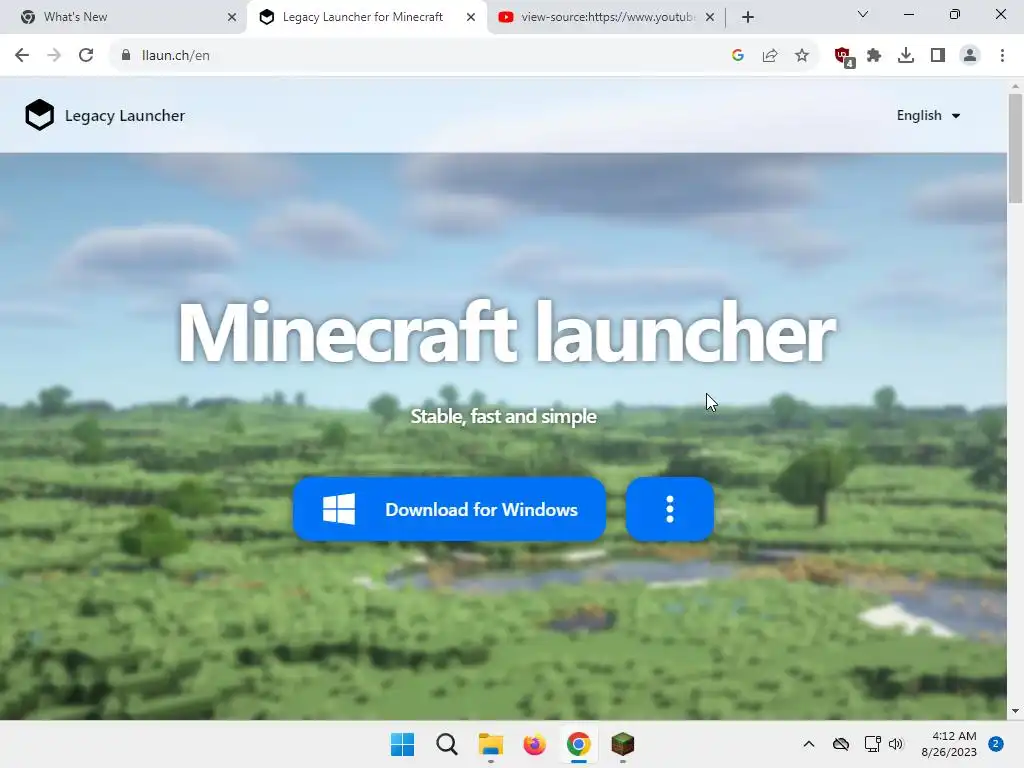Open Chrome downloads icon
Image resolution: width=1024 pixels, height=768 pixels.
pos(906,56)
